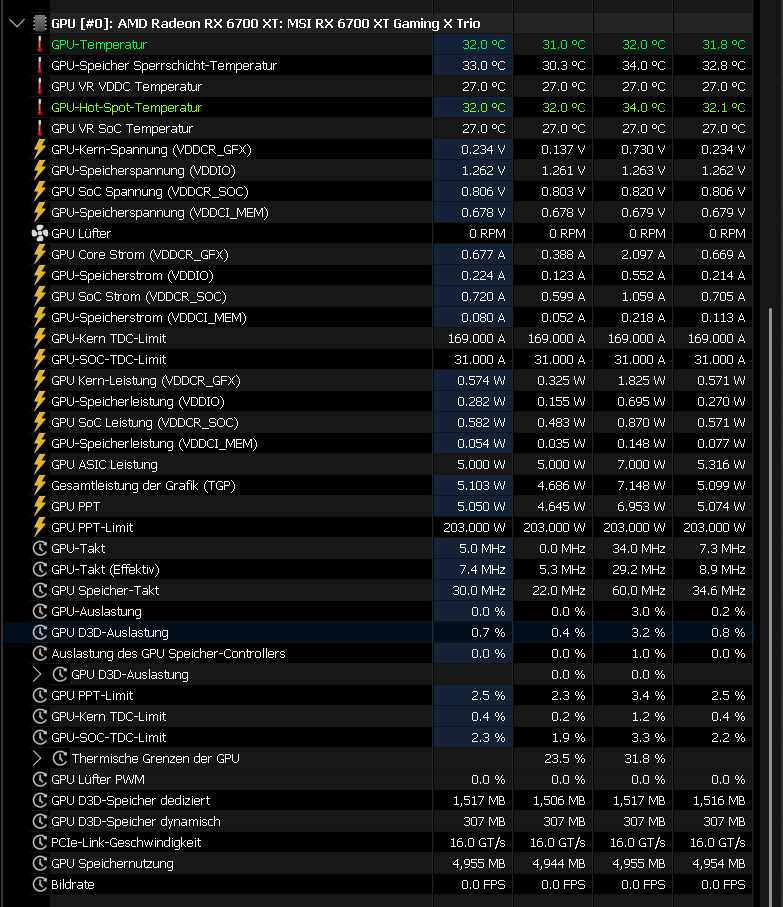Viewport: 783px width, 907px height.
Task: Click clock icon of GPU-Auslastung
Action: click(x=39, y=611)
